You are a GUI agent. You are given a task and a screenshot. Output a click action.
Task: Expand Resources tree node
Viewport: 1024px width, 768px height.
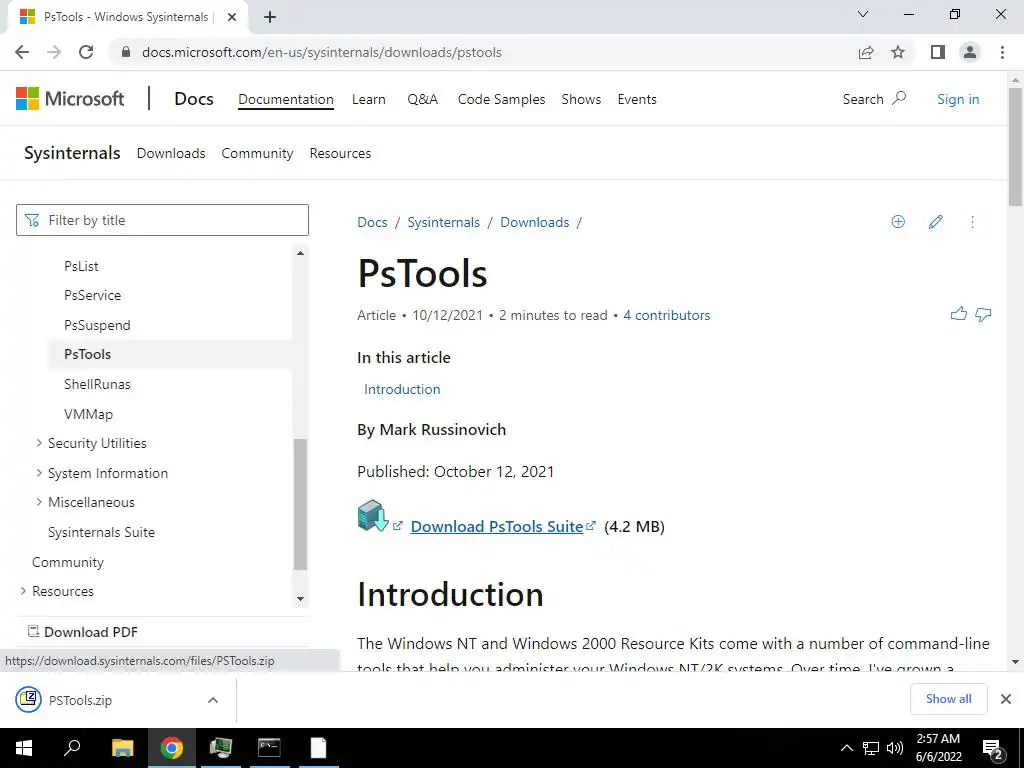pyautogui.click(x=23, y=590)
